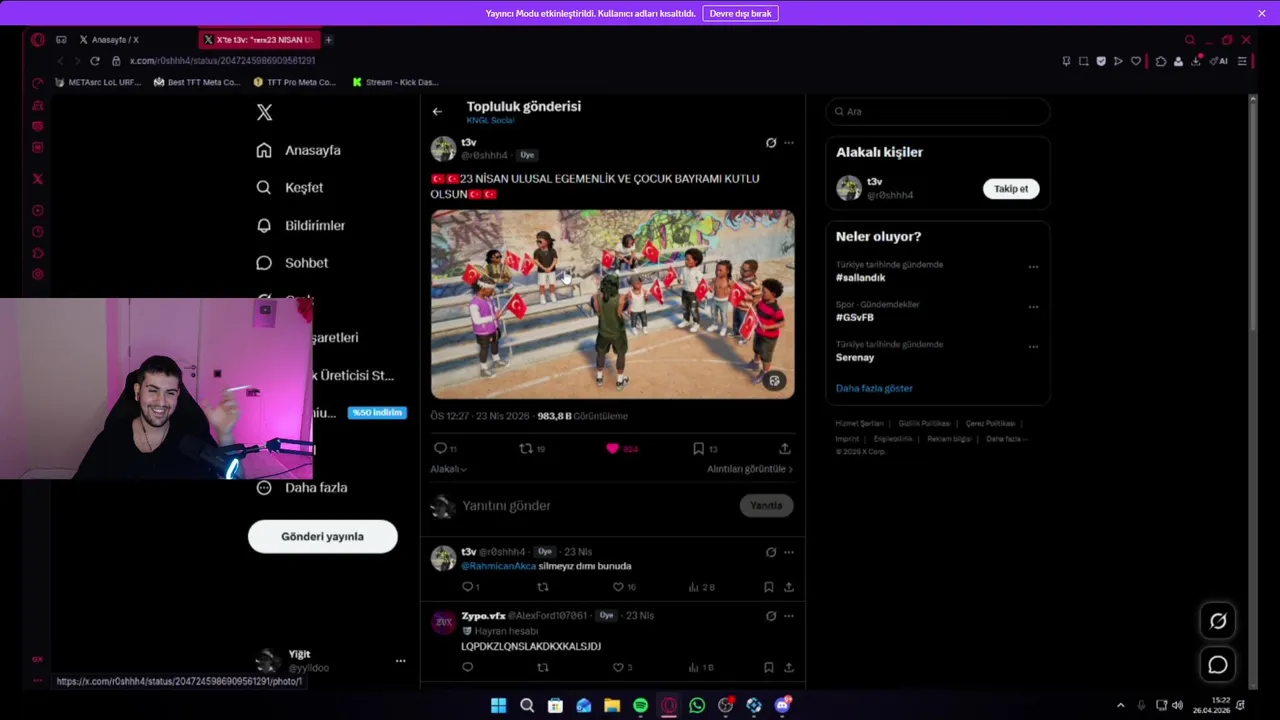This screenshot has width=1280, height=720.
Task: Open Keşfet in the sidebar
Action: 290,188
